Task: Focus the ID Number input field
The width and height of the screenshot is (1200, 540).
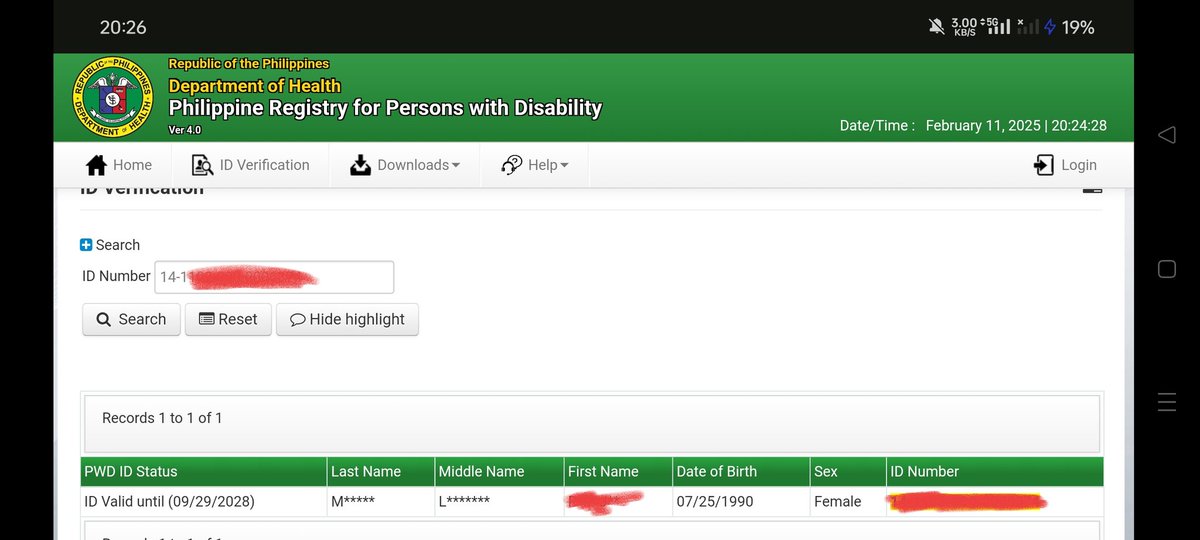Action: pyautogui.click(x=274, y=277)
